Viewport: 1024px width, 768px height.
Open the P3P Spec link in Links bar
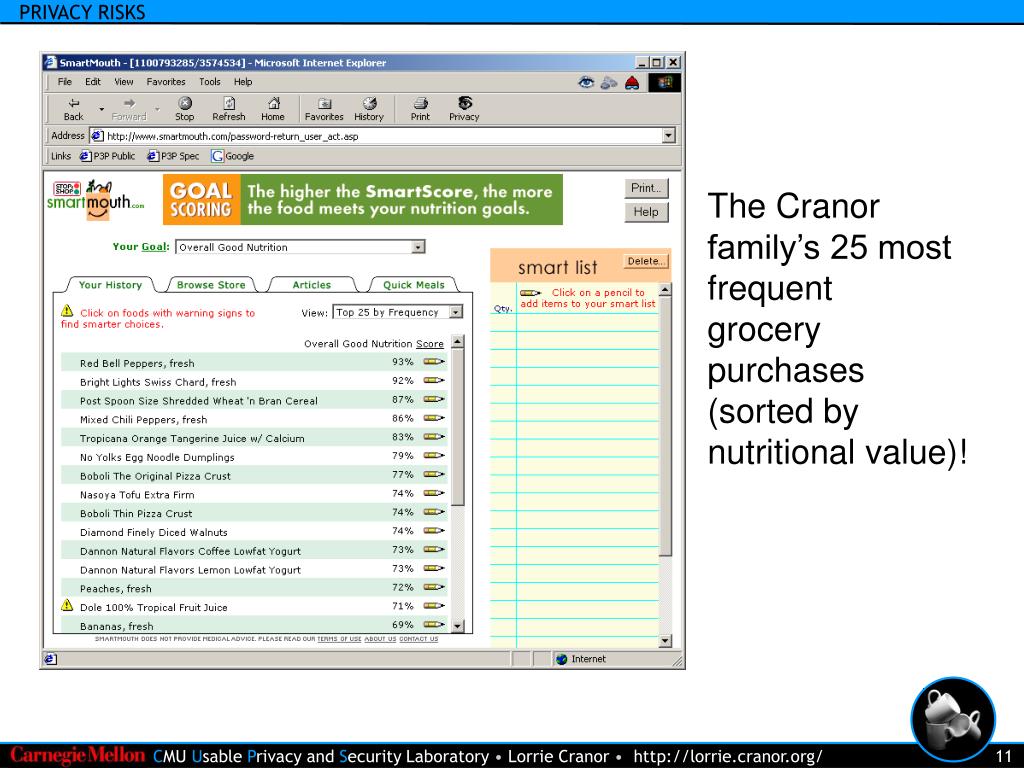point(173,156)
